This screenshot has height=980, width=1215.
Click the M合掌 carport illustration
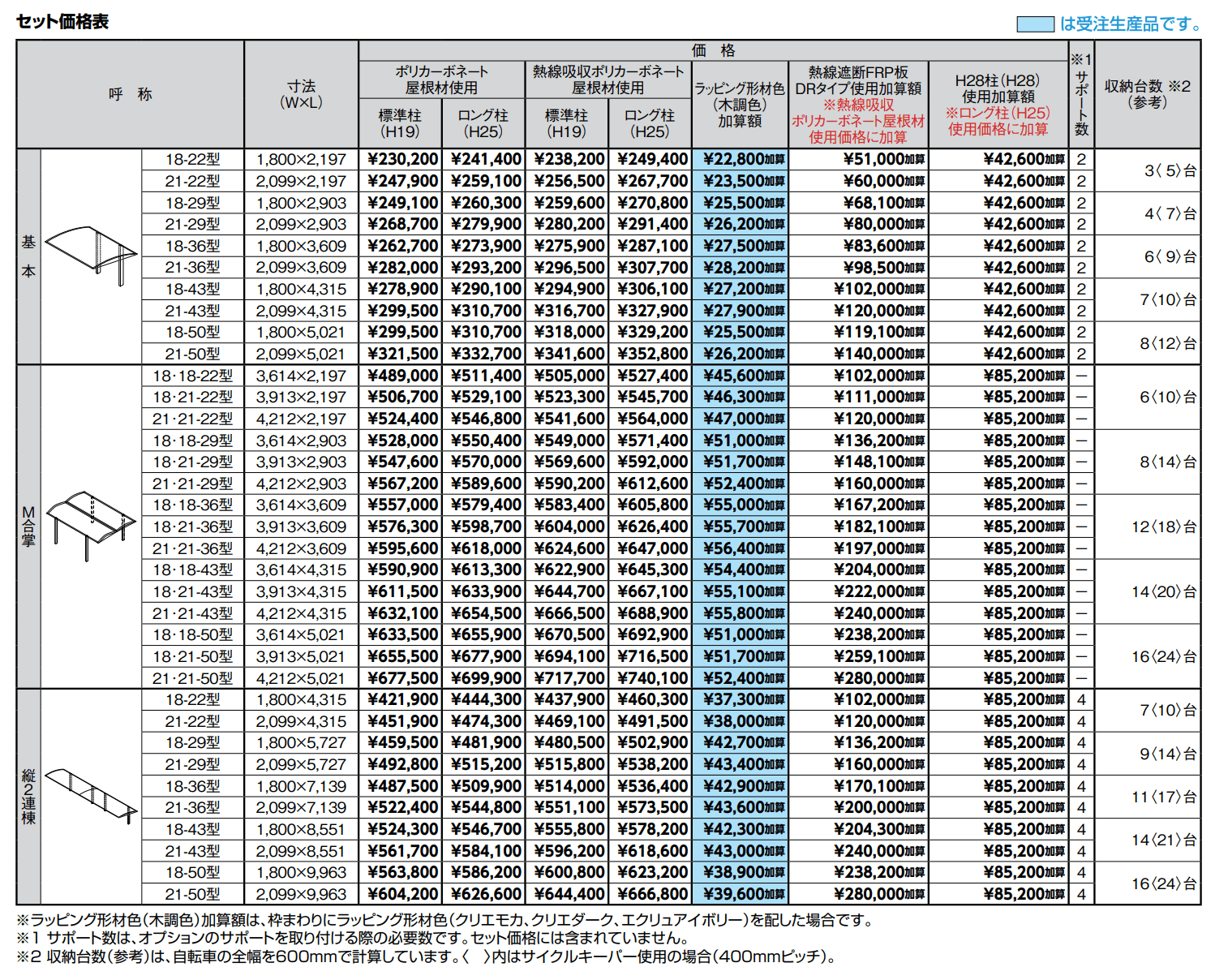pos(91,524)
